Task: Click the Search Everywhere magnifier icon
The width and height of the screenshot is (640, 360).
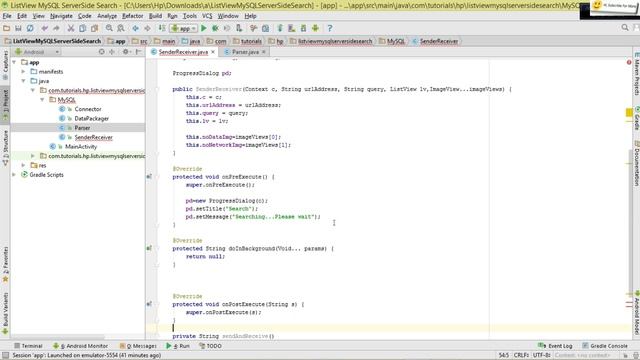Action: click(x=624, y=28)
